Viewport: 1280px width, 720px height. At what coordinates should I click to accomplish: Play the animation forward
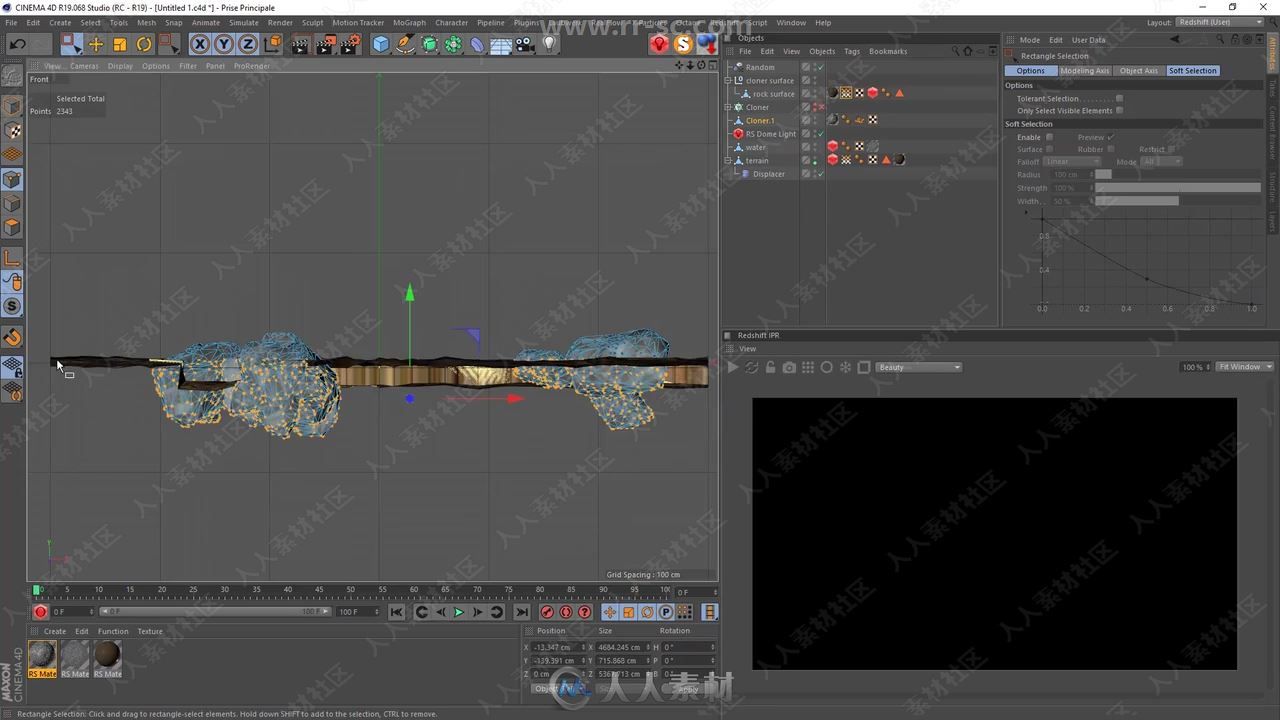459,612
